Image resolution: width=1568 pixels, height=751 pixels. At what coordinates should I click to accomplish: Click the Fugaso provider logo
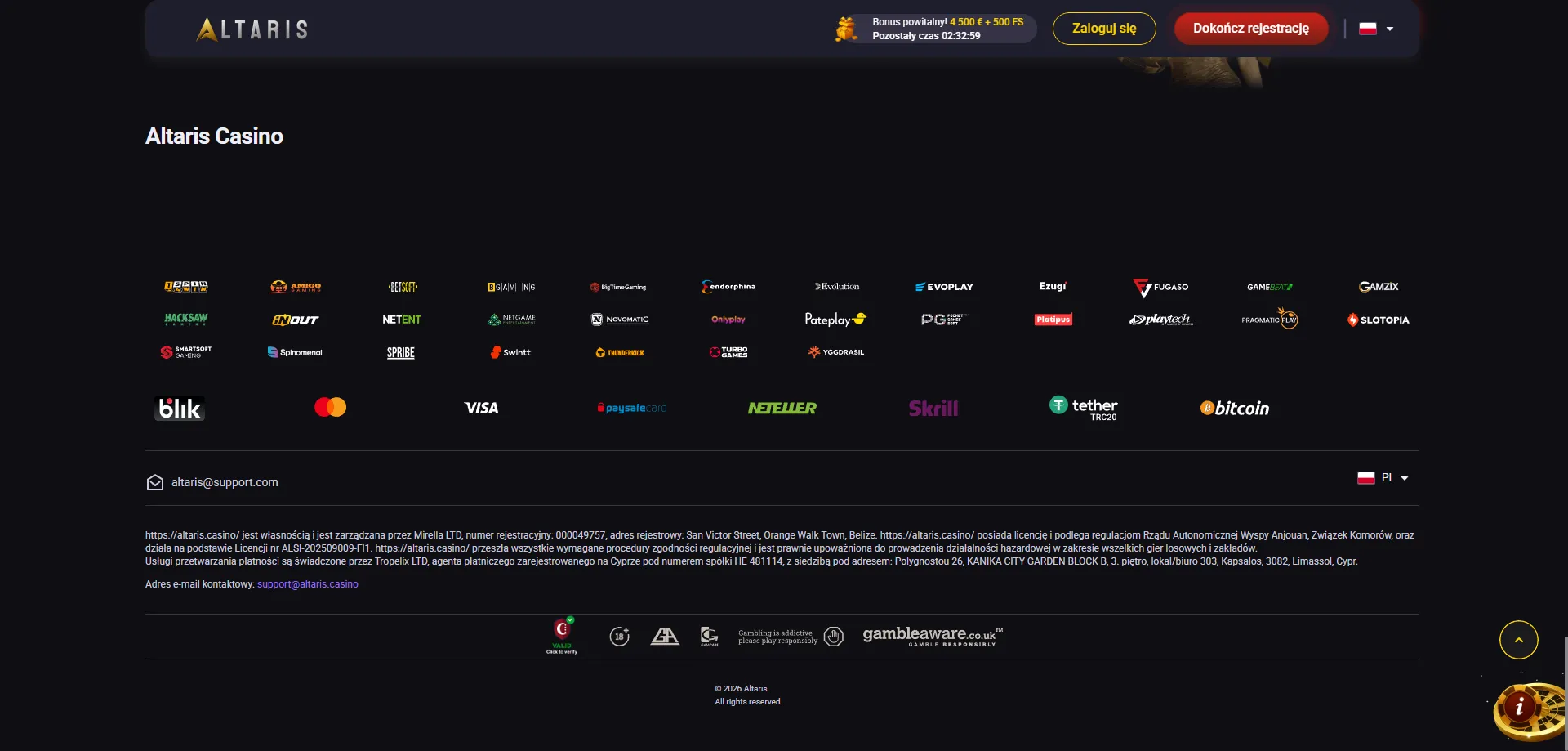[1160, 288]
